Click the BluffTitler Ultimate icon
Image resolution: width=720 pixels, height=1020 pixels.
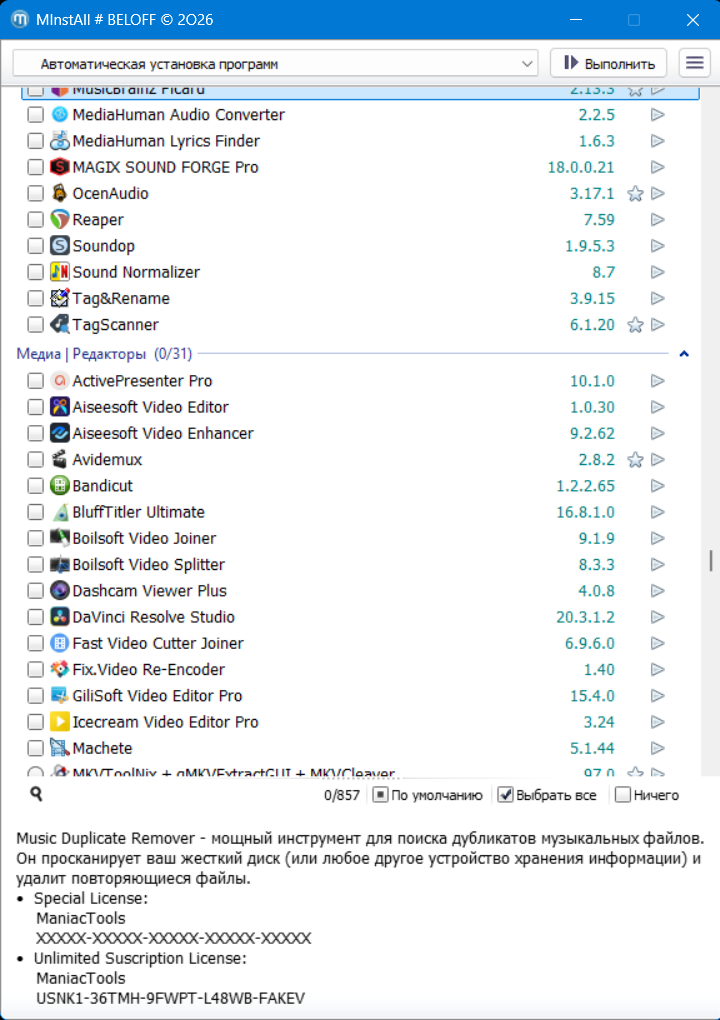(x=59, y=512)
